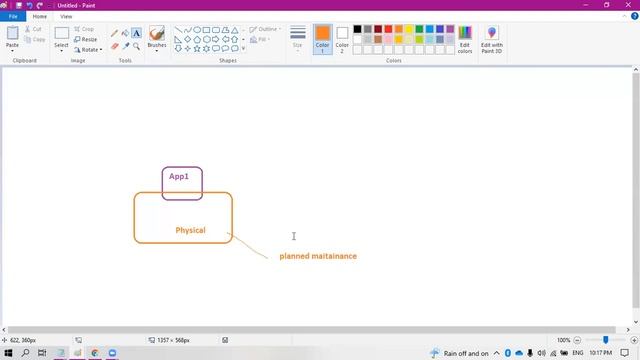Click the Zoom out minus button
640x360 pixels.
tap(577, 340)
